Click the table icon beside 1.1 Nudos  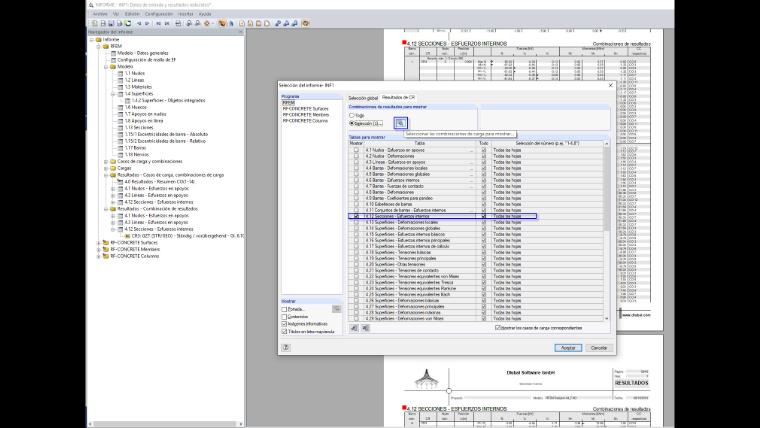[x=121, y=73]
